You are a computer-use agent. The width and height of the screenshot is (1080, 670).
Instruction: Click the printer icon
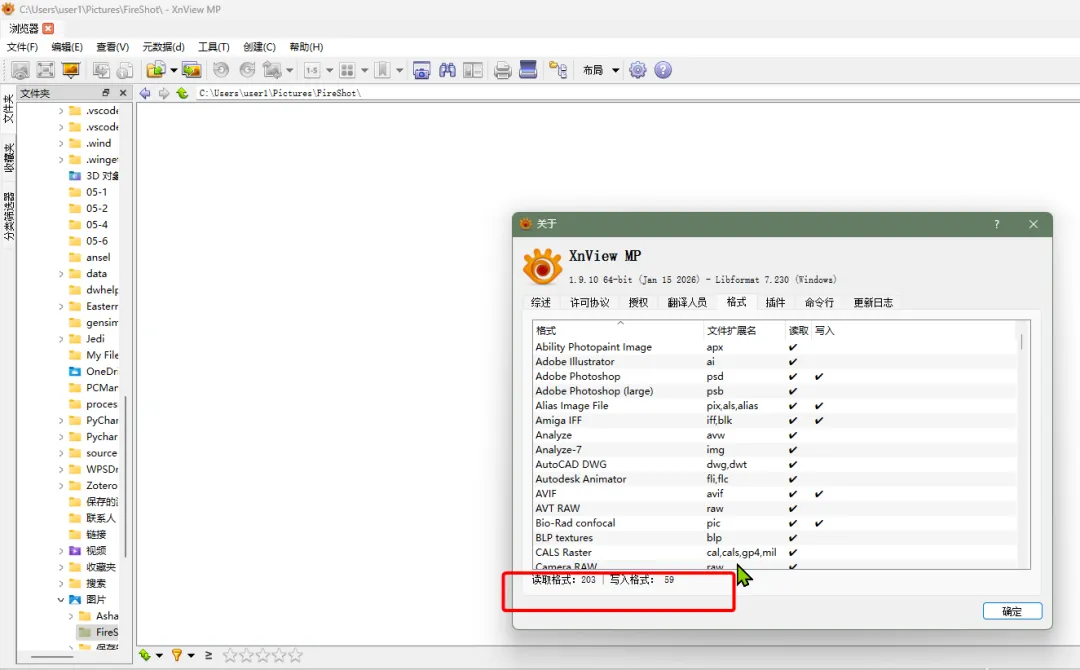(503, 70)
